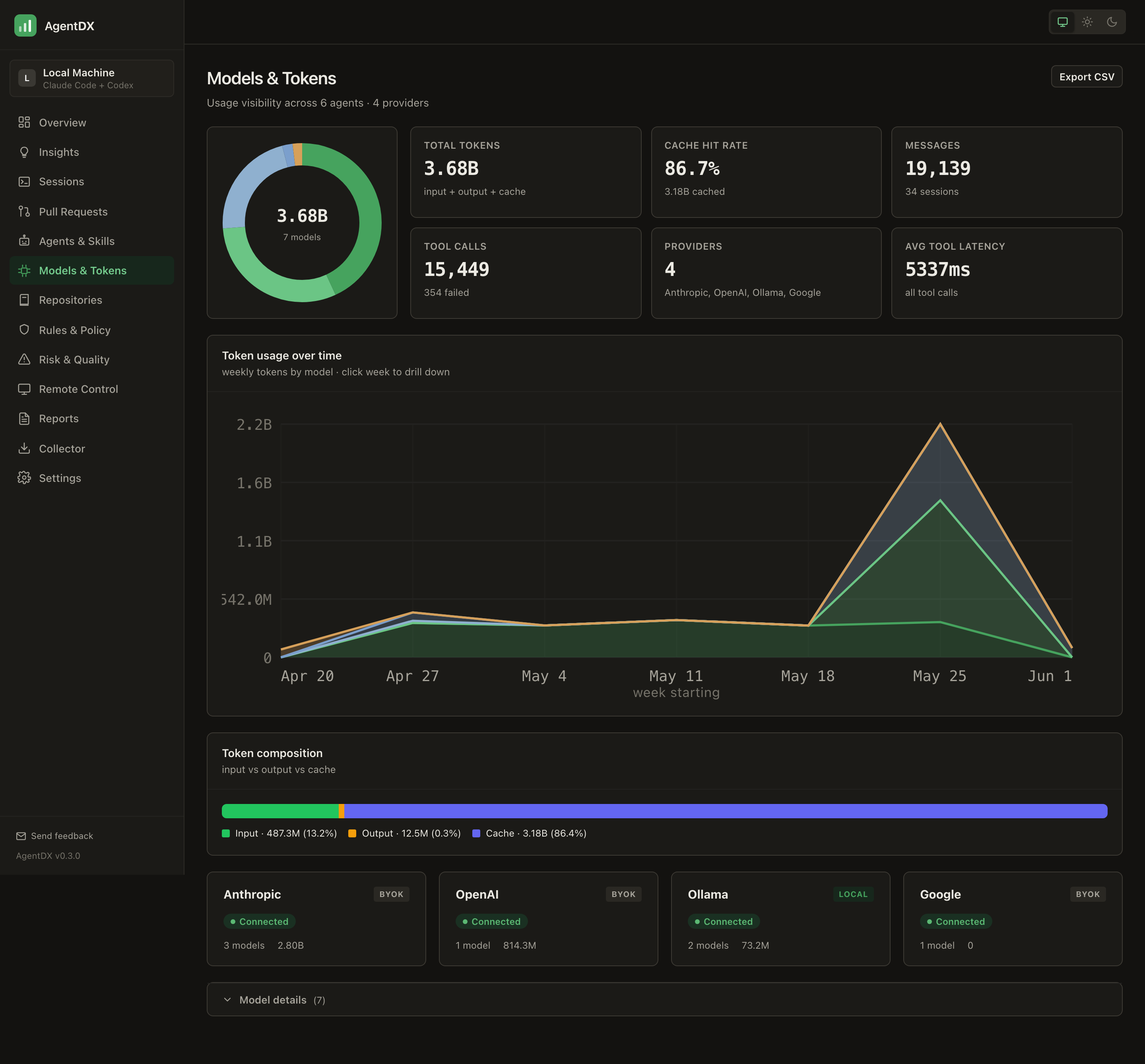Open the Local Machine workspace selector
The height and width of the screenshot is (1064, 1145).
(x=91, y=78)
